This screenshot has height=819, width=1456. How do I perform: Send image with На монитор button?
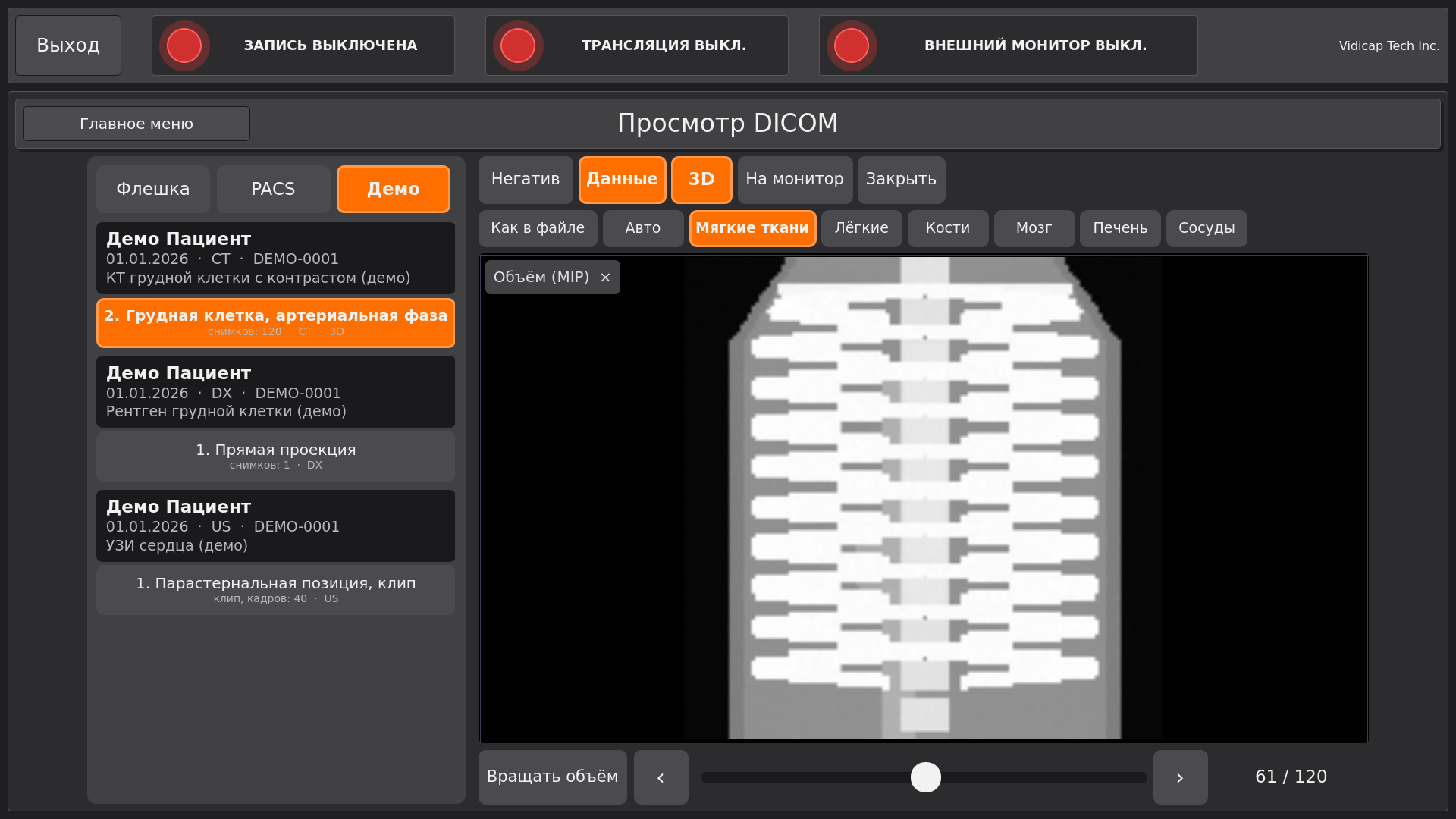(795, 180)
